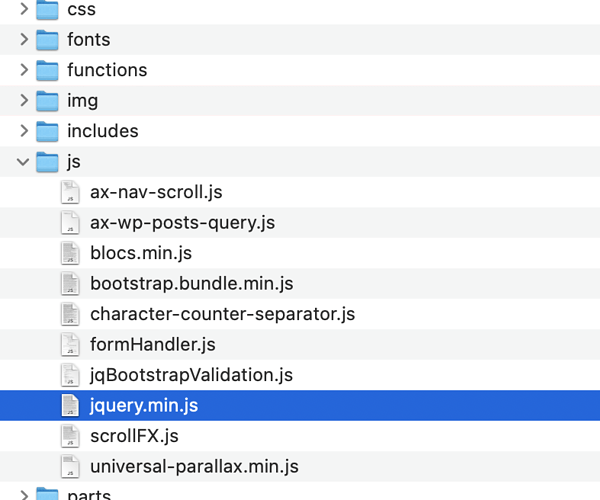
Task: Click the blocs.min.js file icon
Action: (69, 253)
